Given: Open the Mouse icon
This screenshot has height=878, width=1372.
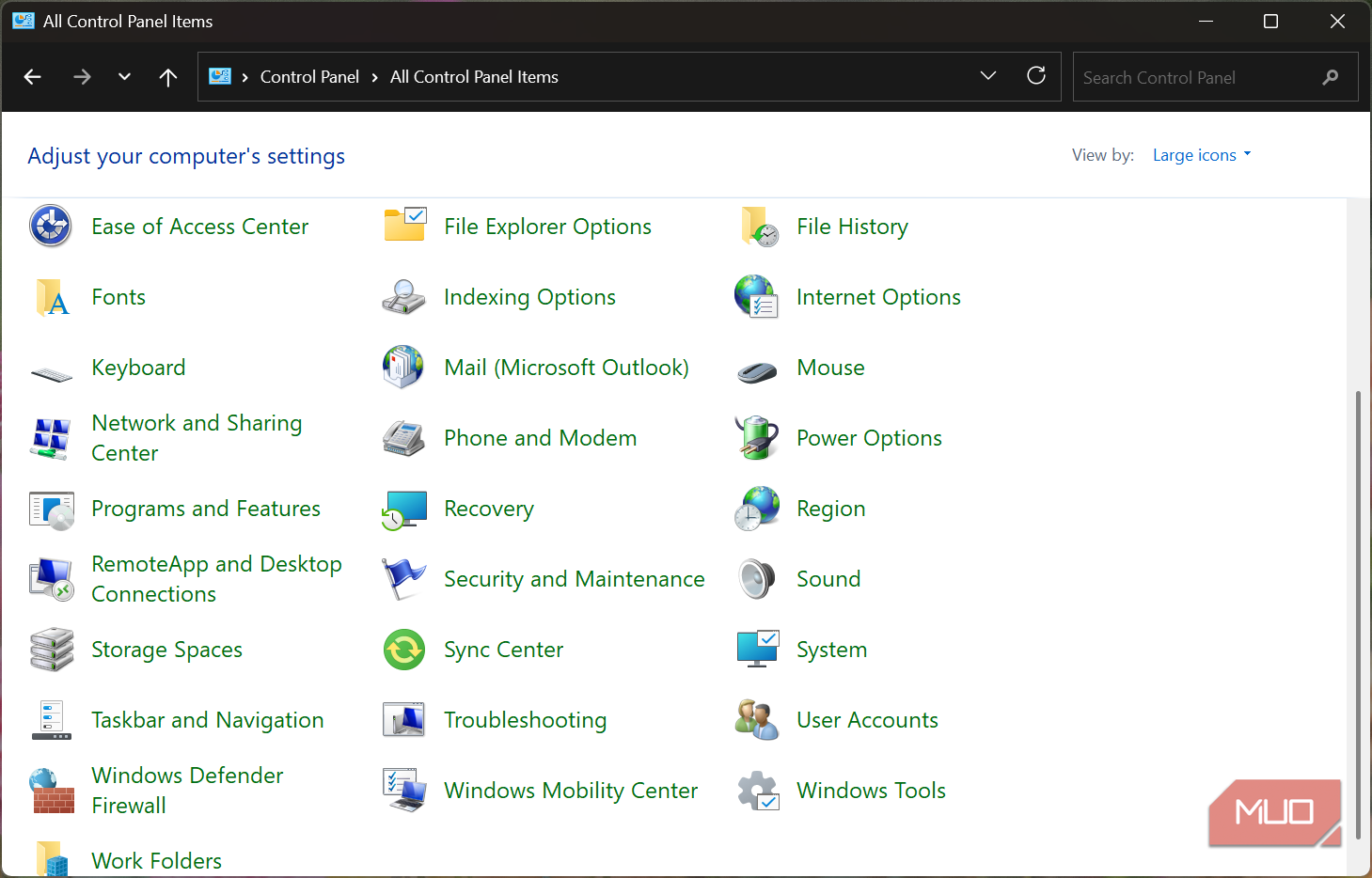Looking at the screenshot, I should click(758, 372).
